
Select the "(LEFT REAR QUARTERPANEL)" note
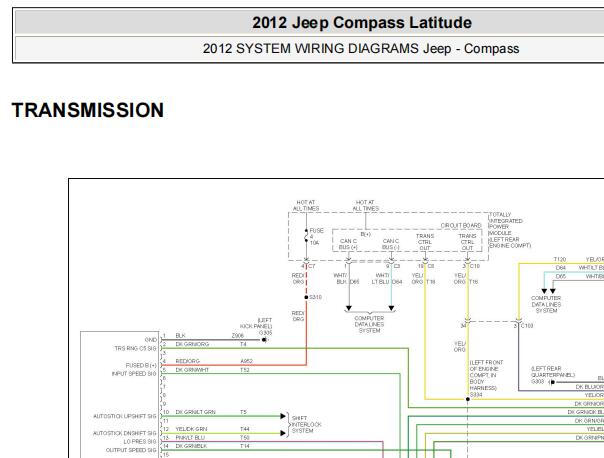(x=552, y=371)
